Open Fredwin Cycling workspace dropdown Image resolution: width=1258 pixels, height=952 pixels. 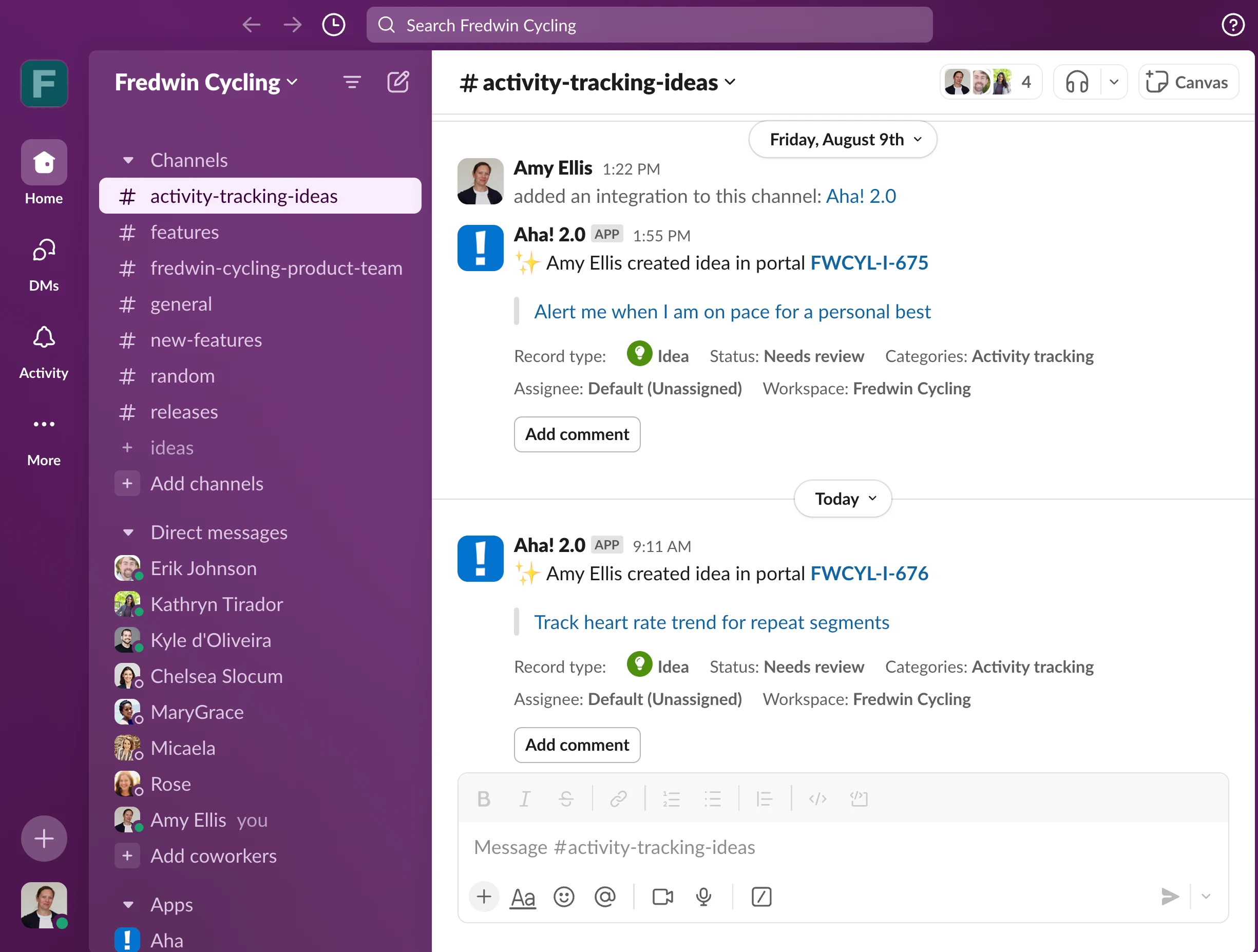206,83
